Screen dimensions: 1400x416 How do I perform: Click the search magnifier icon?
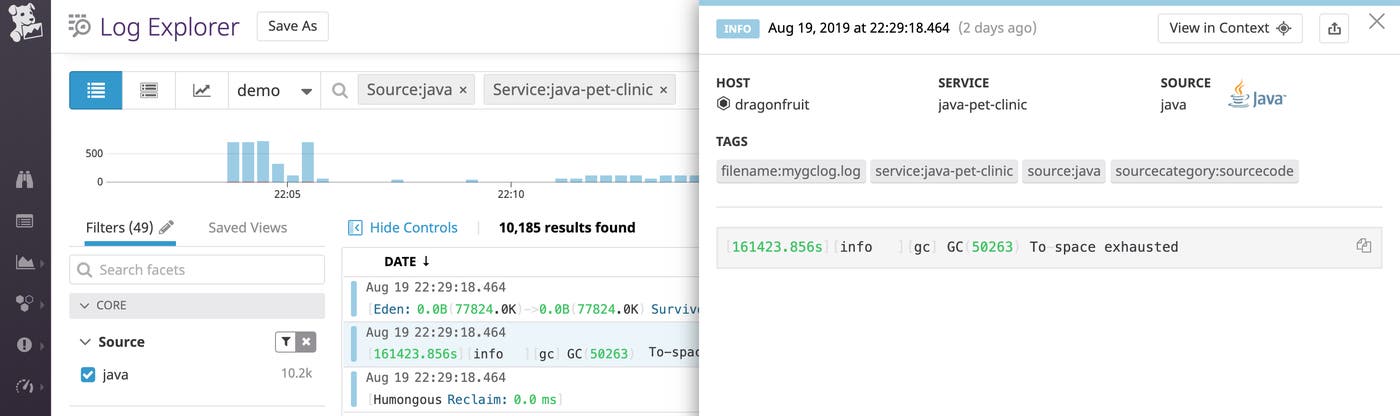click(340, 91)
